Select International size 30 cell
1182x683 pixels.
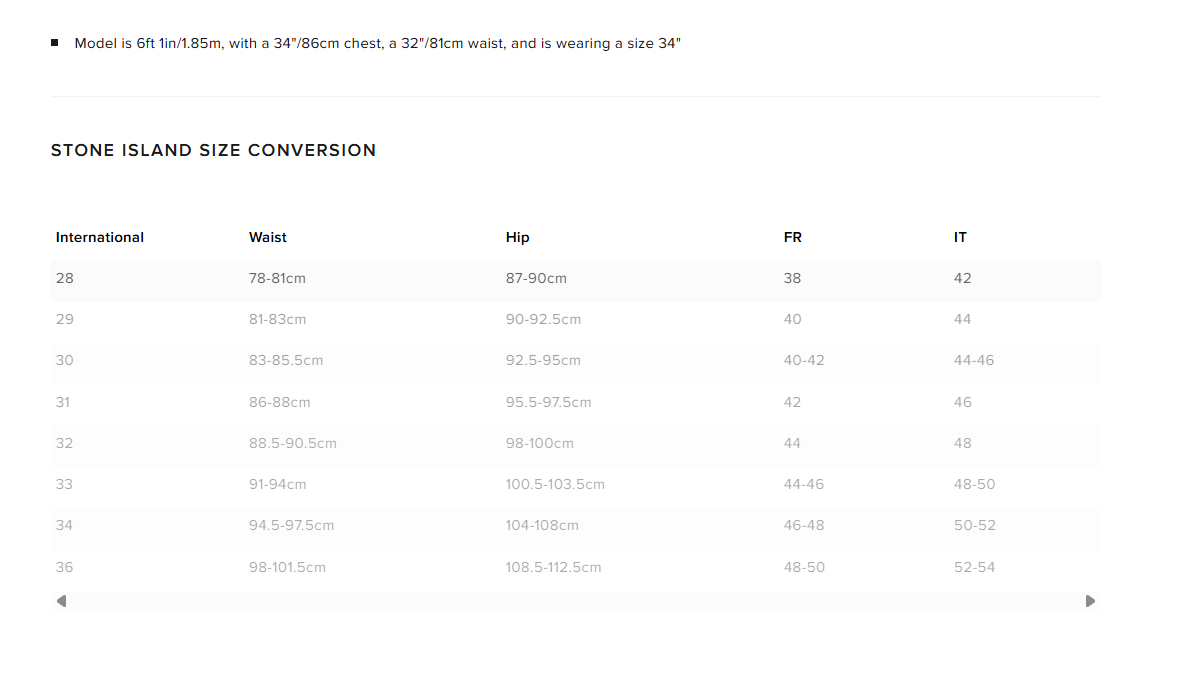(65, 360)
